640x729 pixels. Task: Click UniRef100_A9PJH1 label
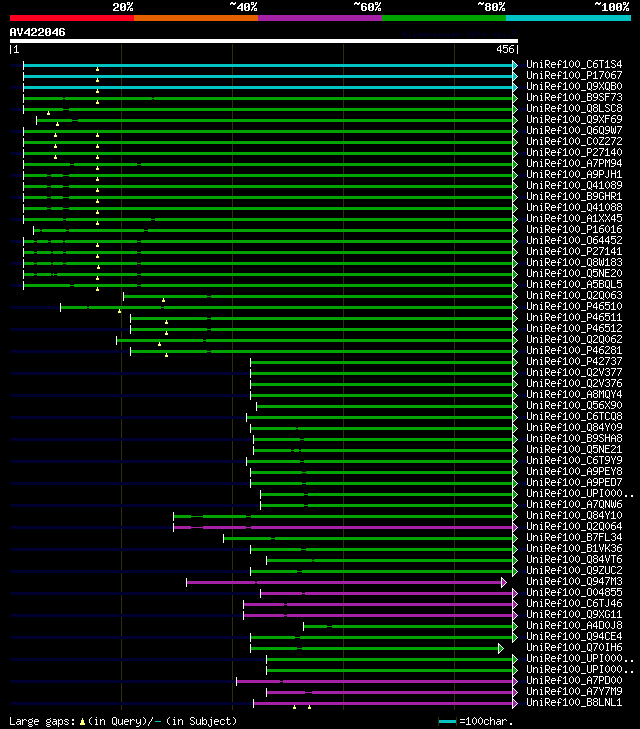click(x=574, y=174)
